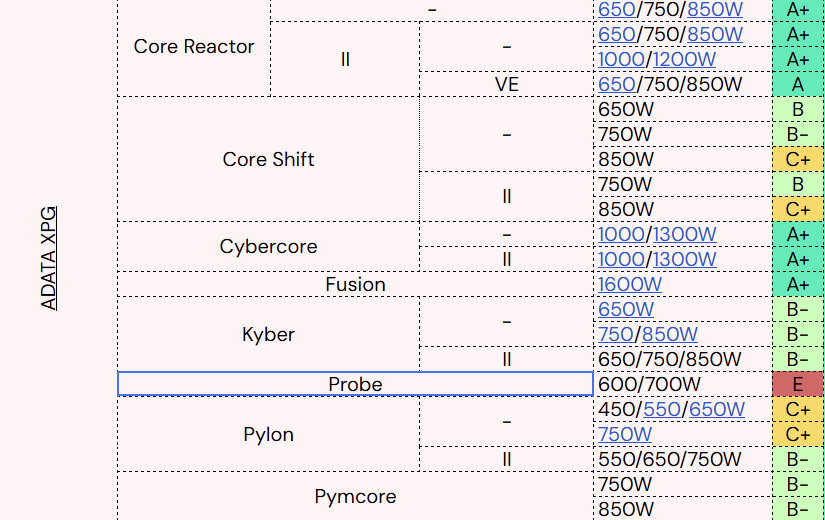Select the Cybercore series cell
The image size is (825, 520).
(x=268, y=246)
